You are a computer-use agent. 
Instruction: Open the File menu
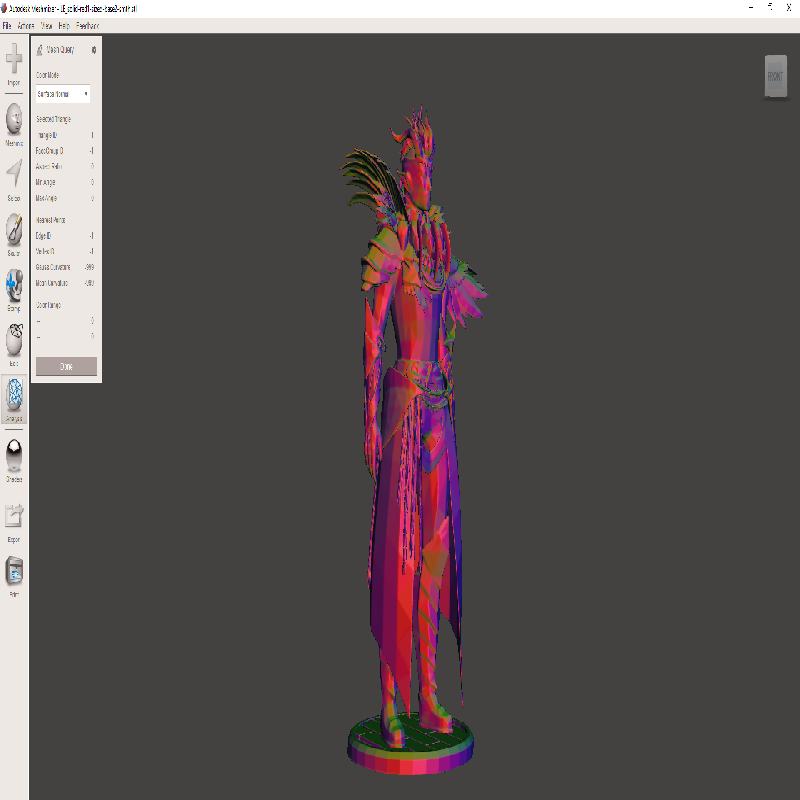pos(7,24)
